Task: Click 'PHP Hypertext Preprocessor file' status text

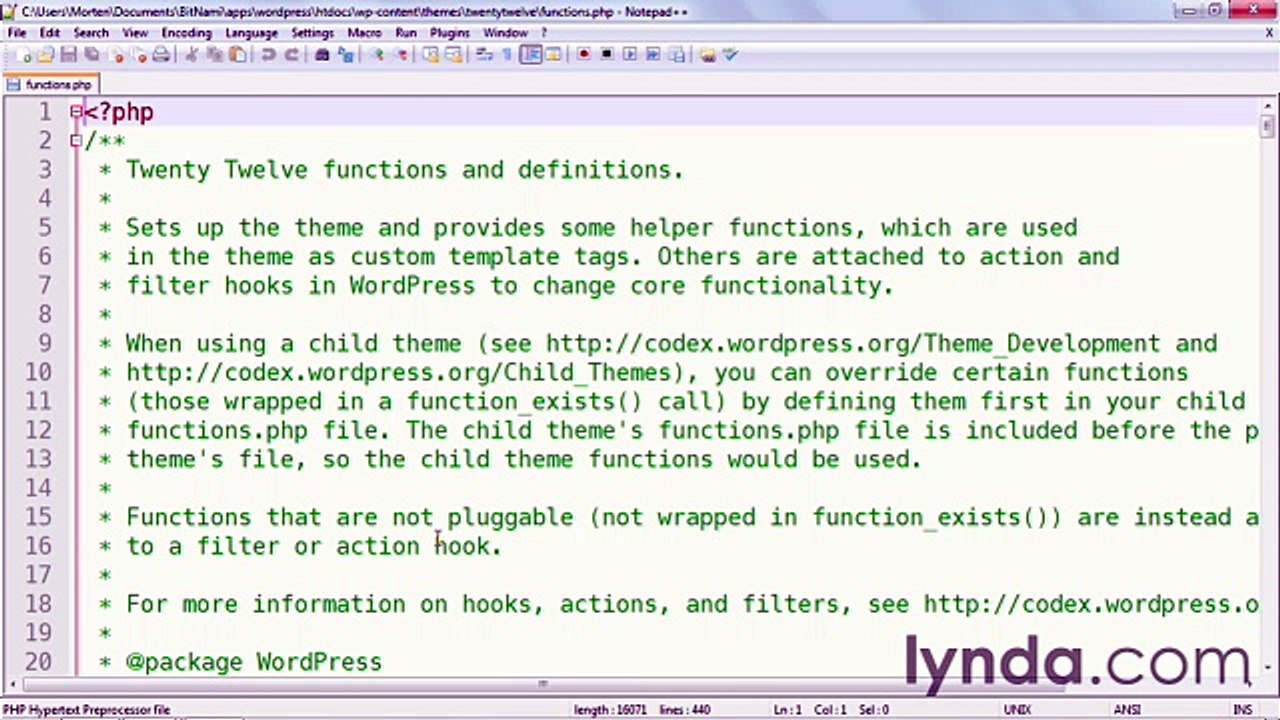Action: [86, 710]
